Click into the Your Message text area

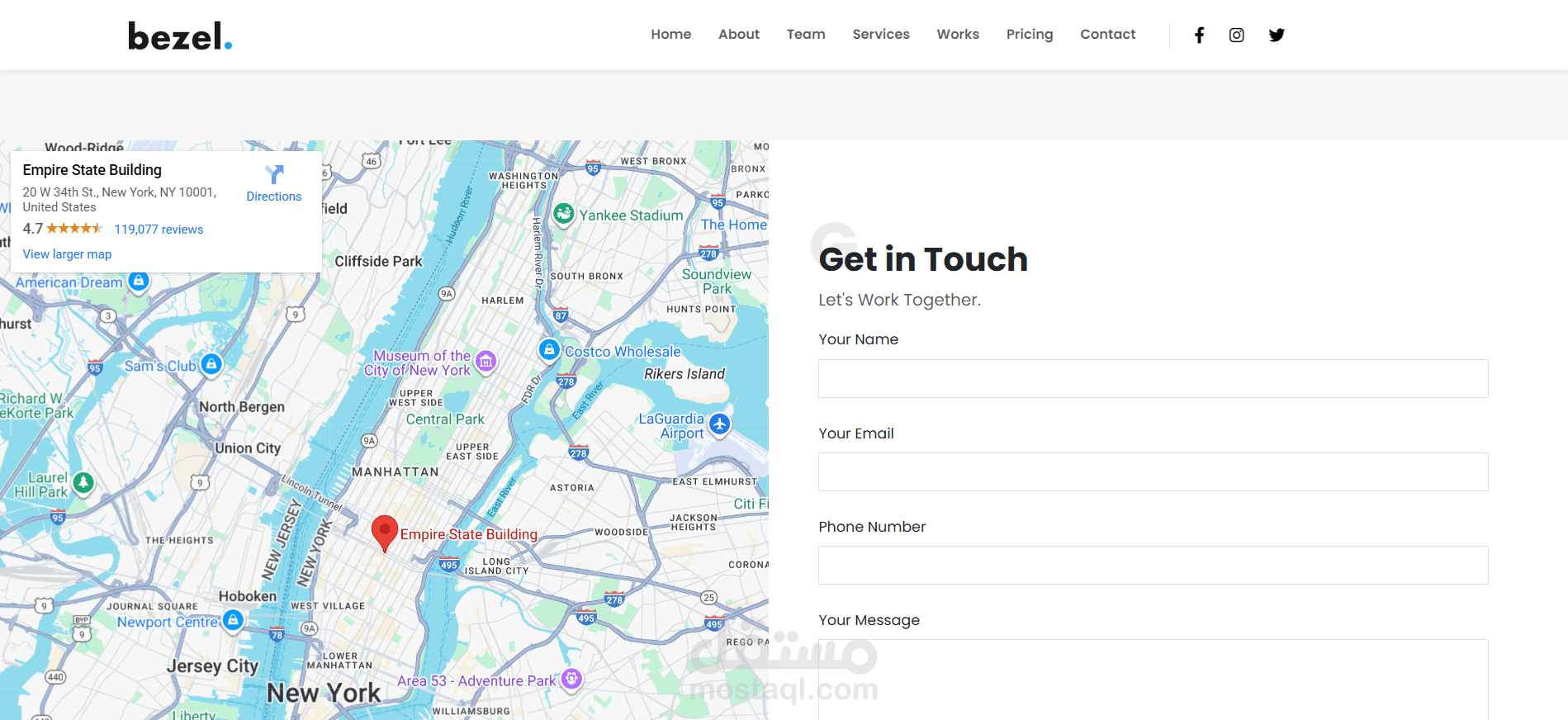1153,680
